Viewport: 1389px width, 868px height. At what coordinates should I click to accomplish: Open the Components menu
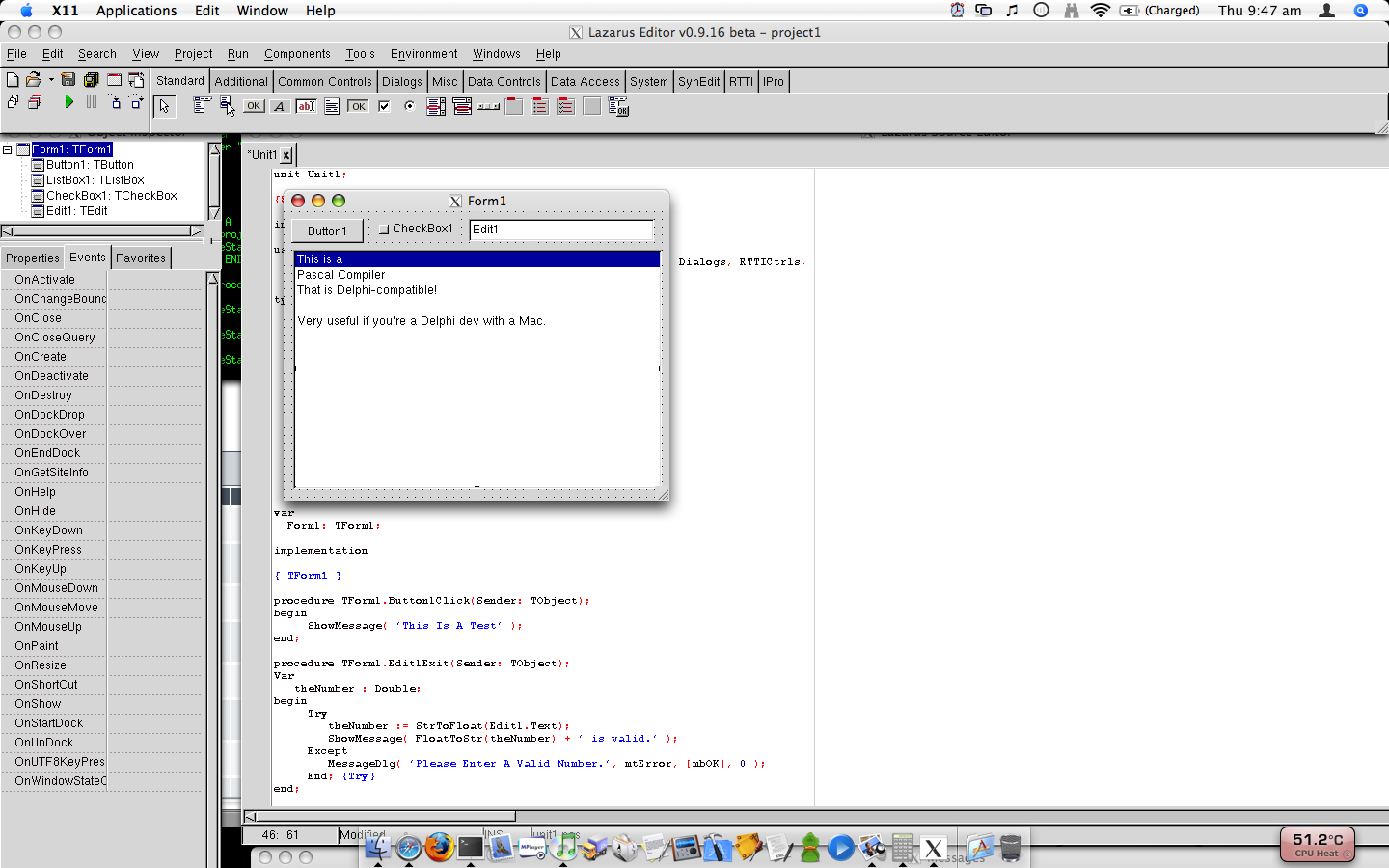pyautogui.click(x=297, y=54)
